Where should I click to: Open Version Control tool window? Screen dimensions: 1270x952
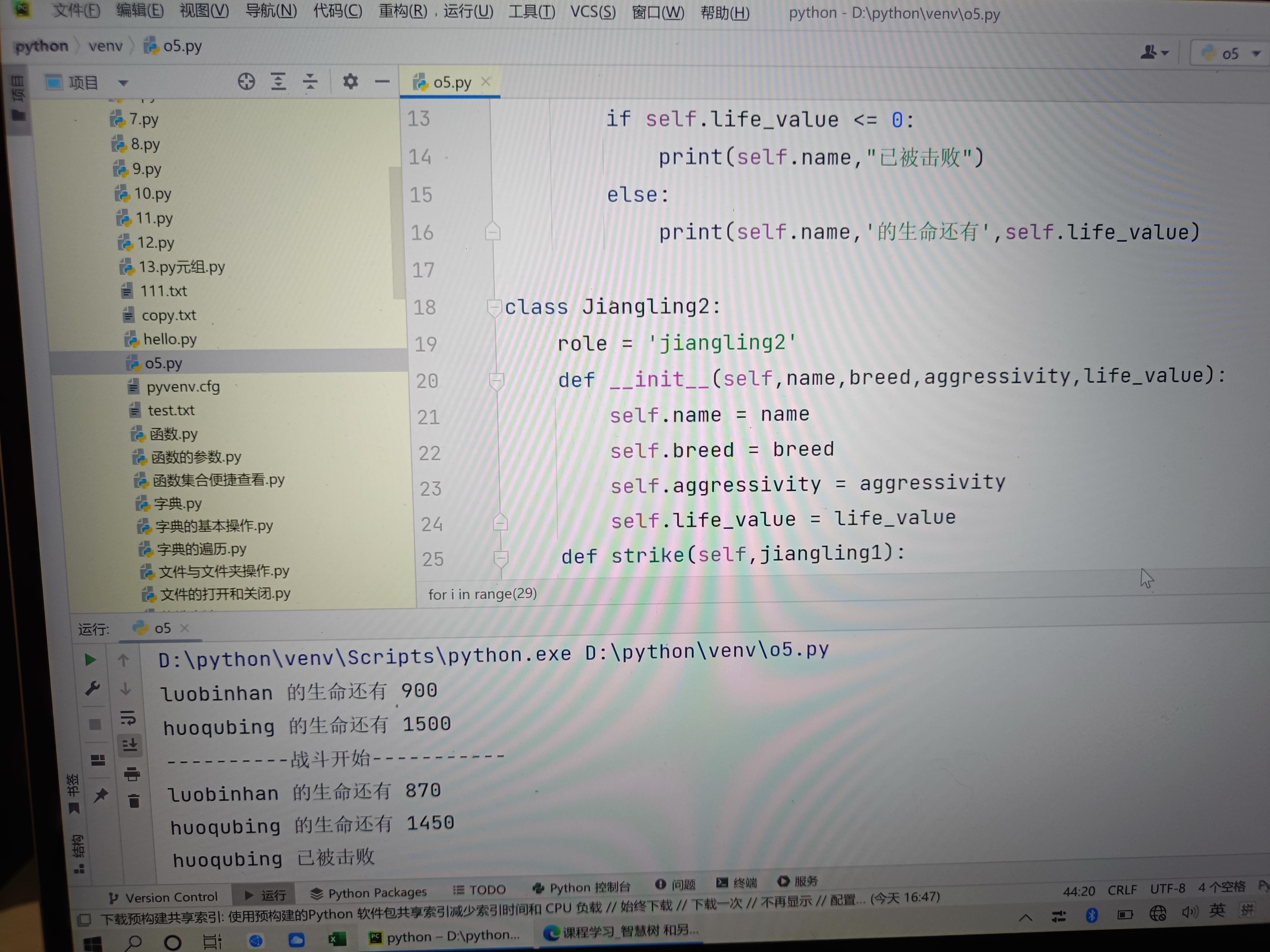click(x=163, y=897)
